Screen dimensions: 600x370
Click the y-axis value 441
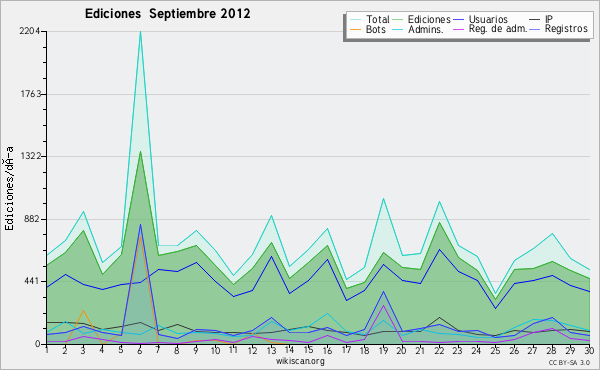coord(32,281)
